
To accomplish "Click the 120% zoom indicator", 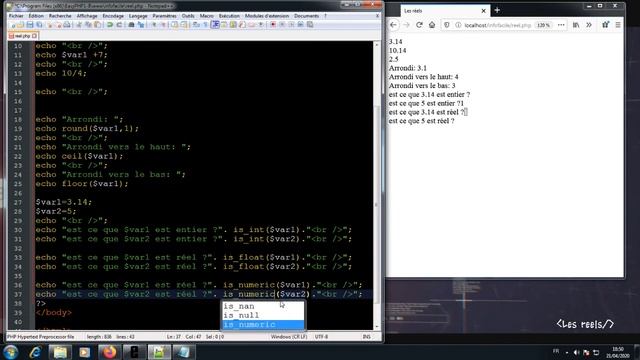I will 543,25.
